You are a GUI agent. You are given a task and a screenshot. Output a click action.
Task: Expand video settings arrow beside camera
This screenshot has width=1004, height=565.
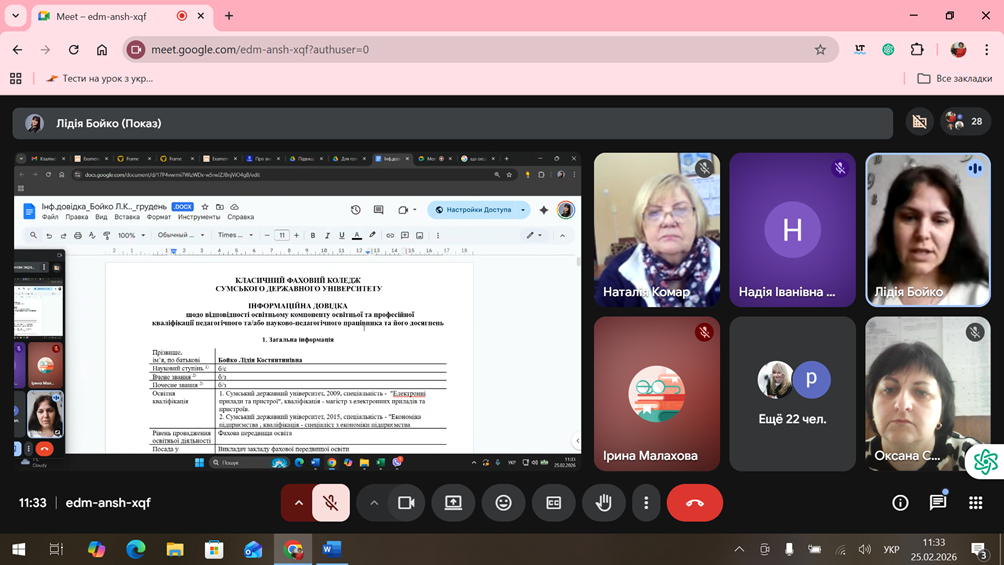click(374, 503)
